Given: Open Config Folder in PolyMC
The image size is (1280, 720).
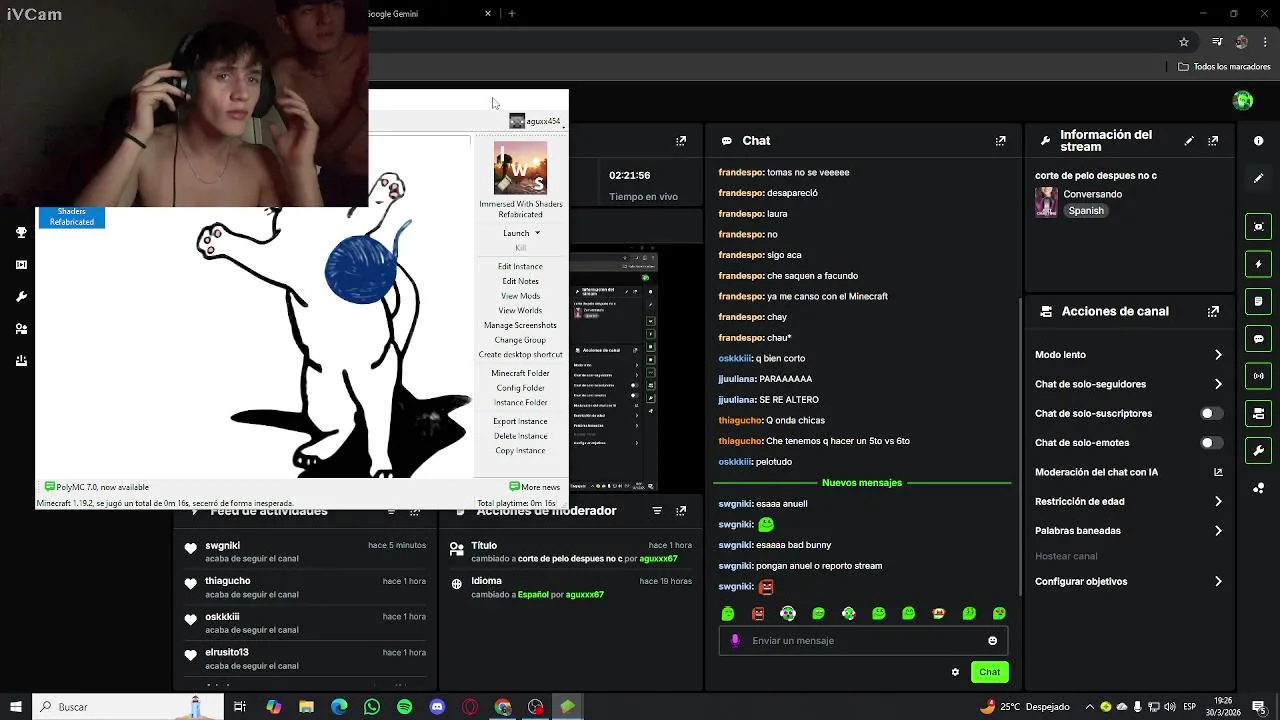Looking at the screenshot, I should 520,388.
